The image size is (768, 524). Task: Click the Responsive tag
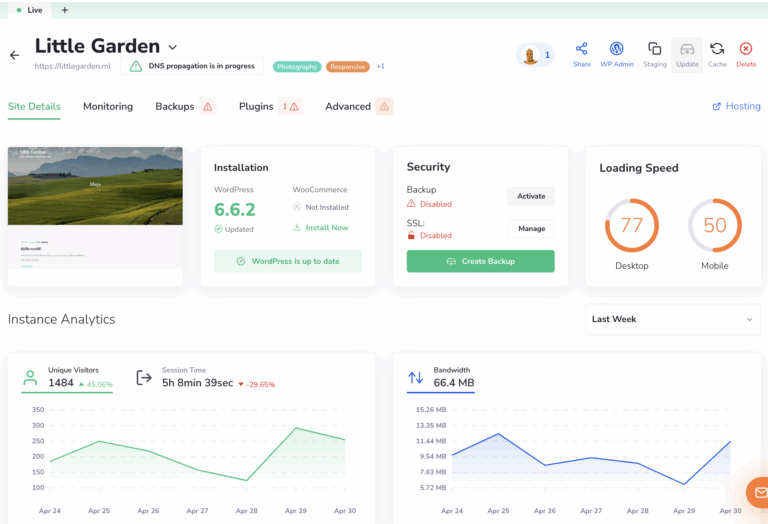347,67
